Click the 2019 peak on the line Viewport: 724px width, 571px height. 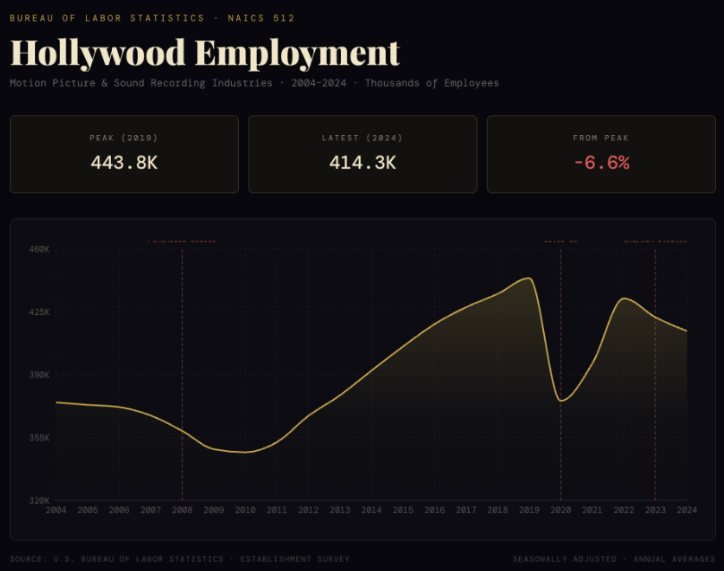pyautogui.click(x=528, y=278)
